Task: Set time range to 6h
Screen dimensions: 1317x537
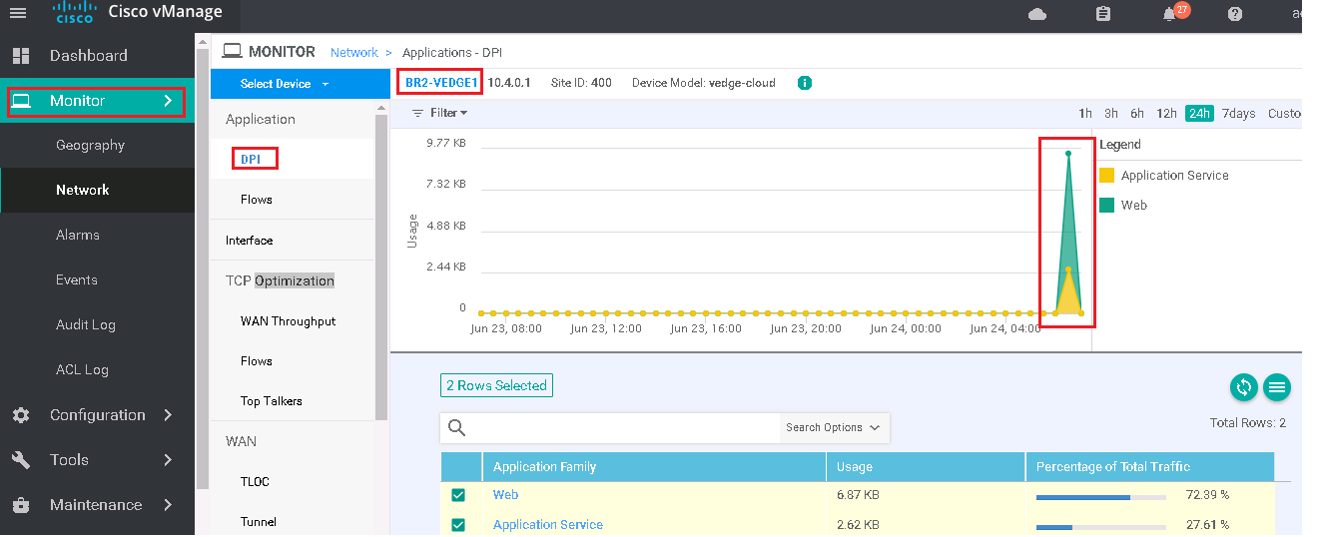Action: tap(1137, 114)
